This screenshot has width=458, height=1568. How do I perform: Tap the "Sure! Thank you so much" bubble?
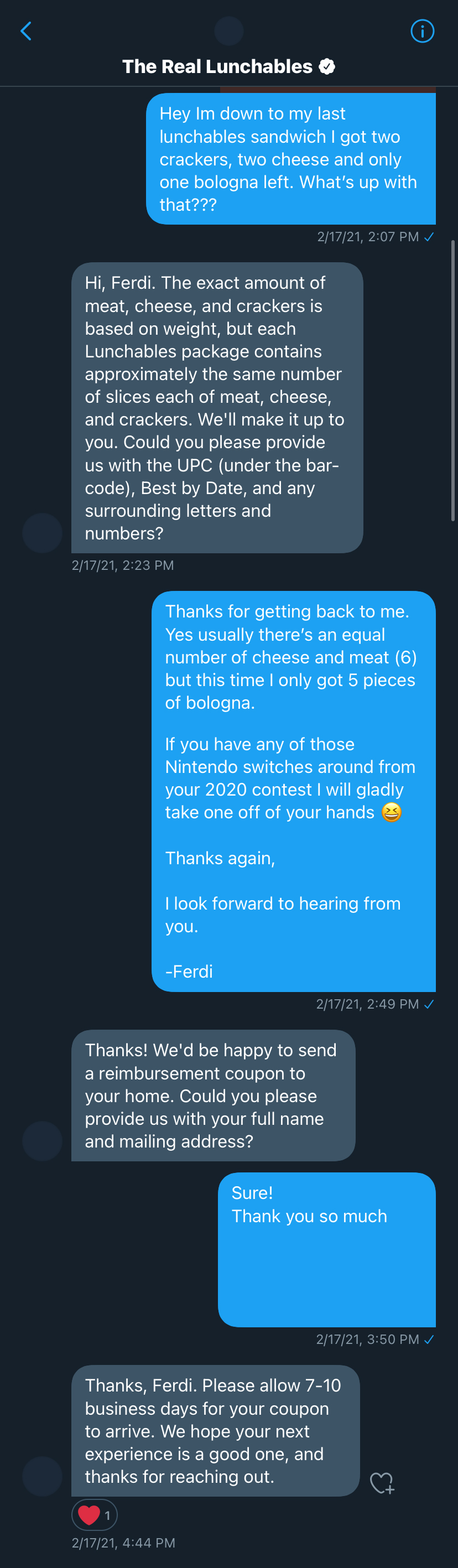[326, 1249]
